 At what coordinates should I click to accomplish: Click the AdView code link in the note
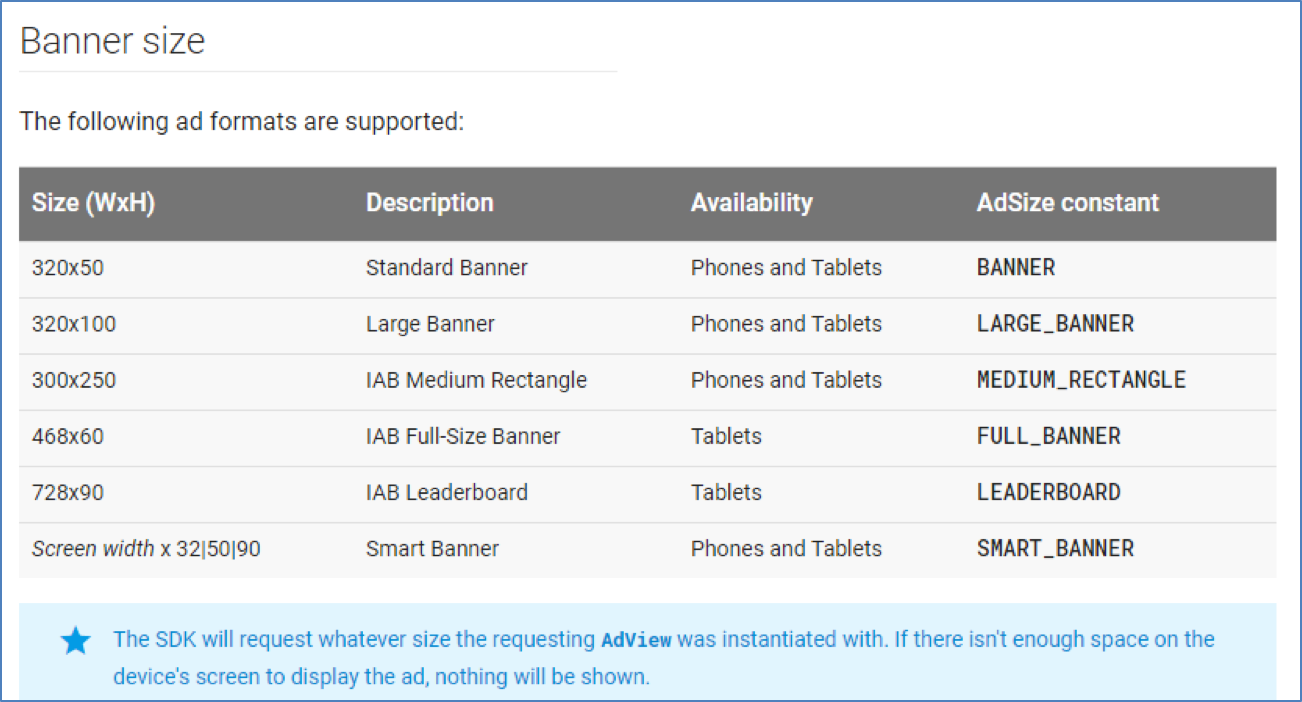coord(636,639)
